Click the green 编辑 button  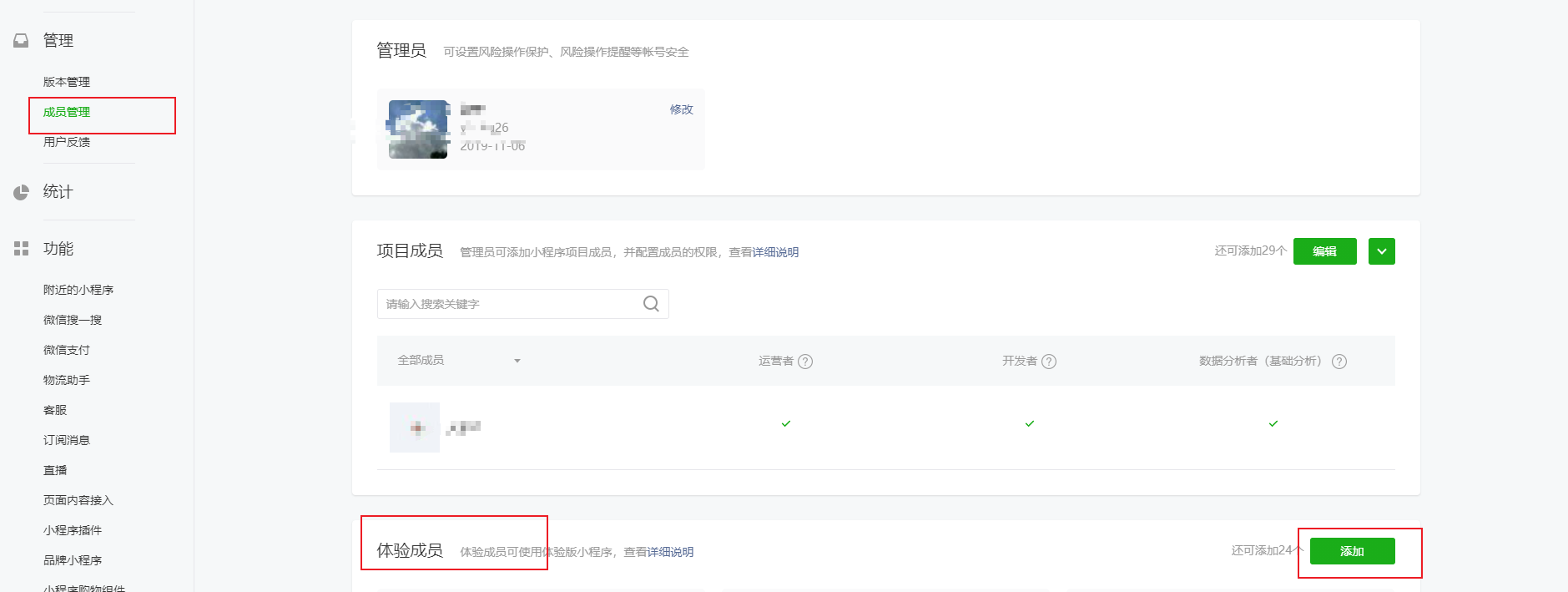1325,251
